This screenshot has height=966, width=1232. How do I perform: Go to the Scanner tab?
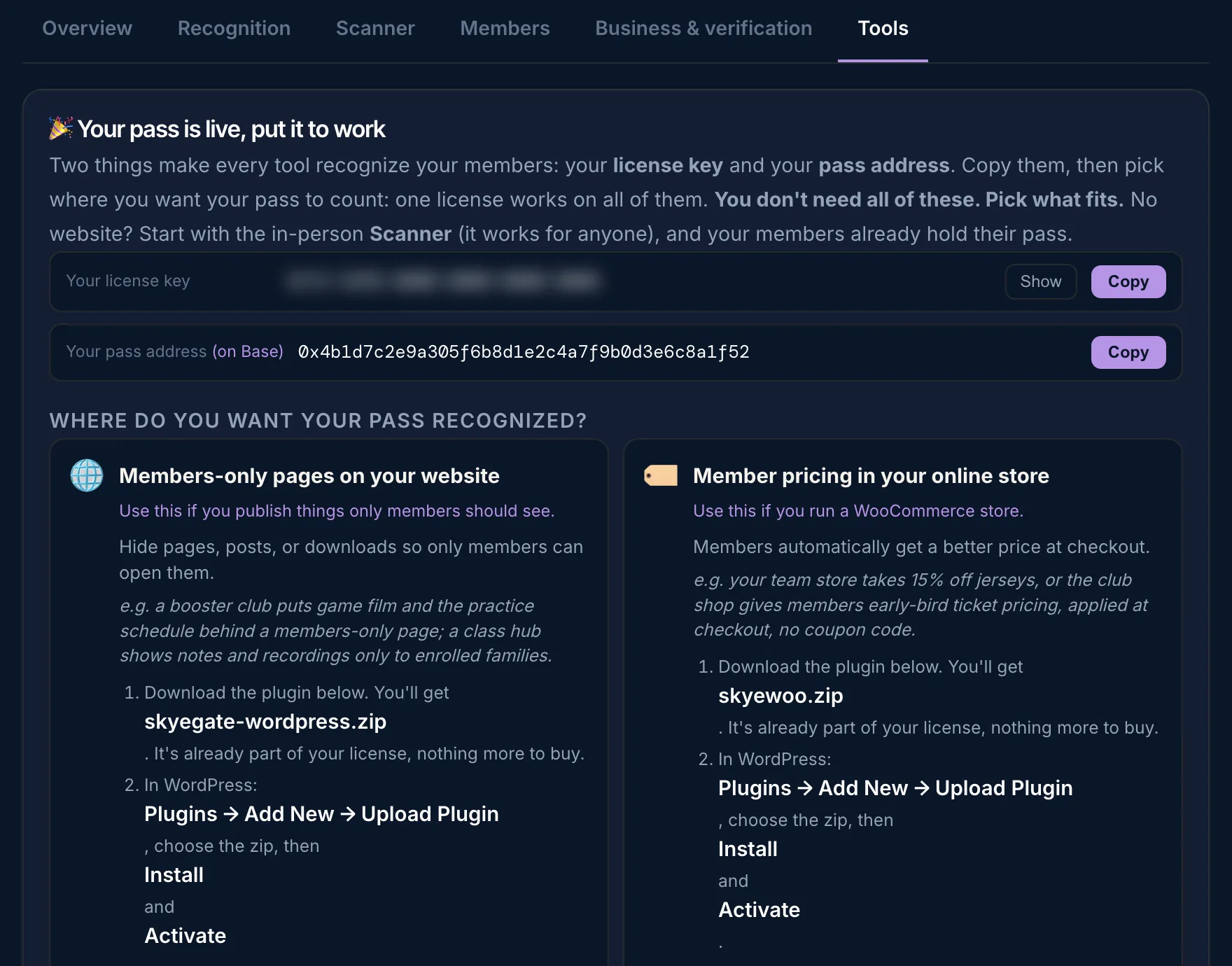click(375, 28)
